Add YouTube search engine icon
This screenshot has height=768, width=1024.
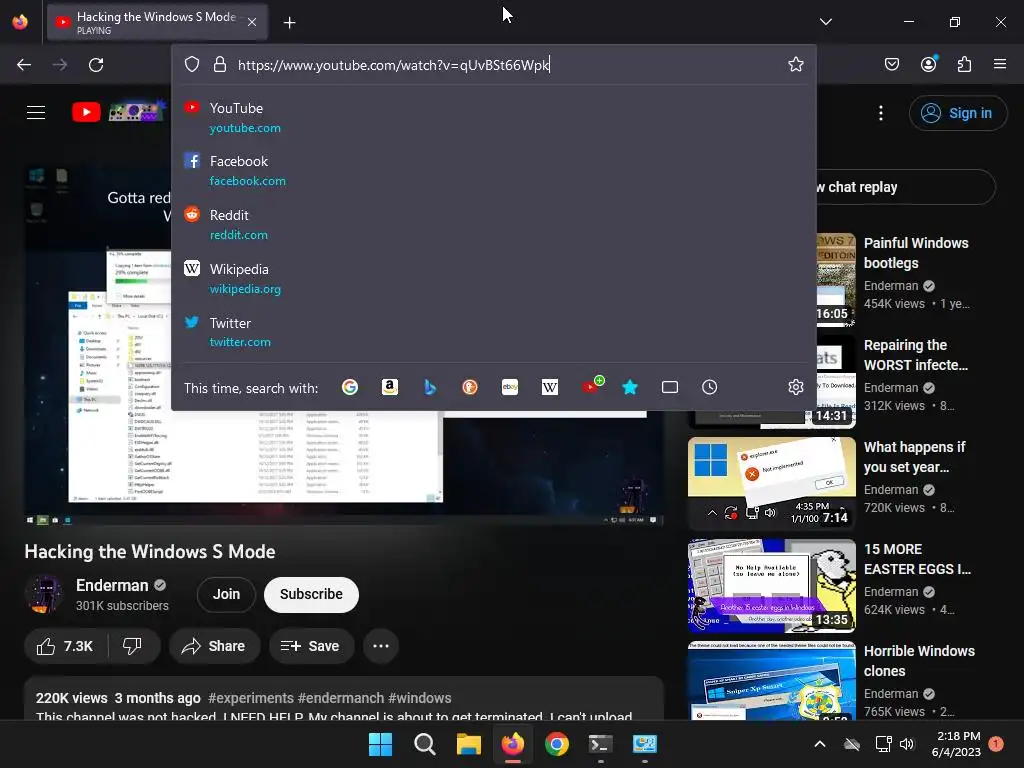(592, 386)
